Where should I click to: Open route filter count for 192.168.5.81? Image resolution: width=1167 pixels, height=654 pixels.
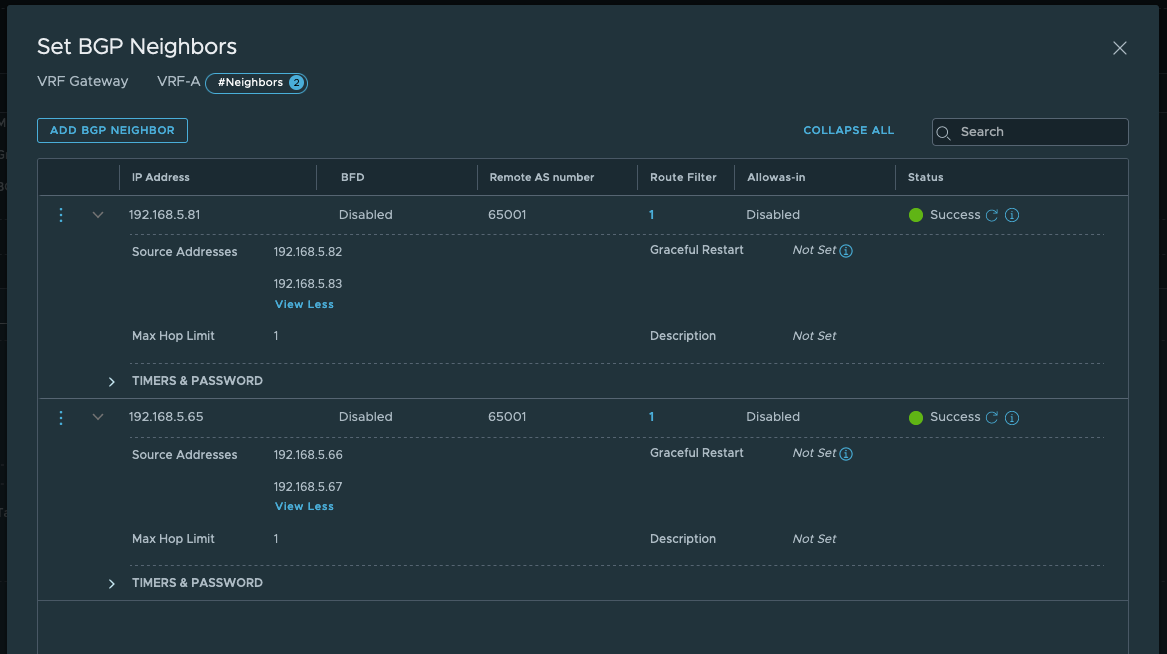pyautogui.click(x=651, y=215)
